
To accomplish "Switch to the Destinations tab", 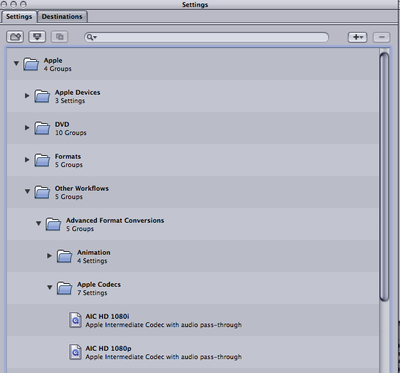I will 62,17.
